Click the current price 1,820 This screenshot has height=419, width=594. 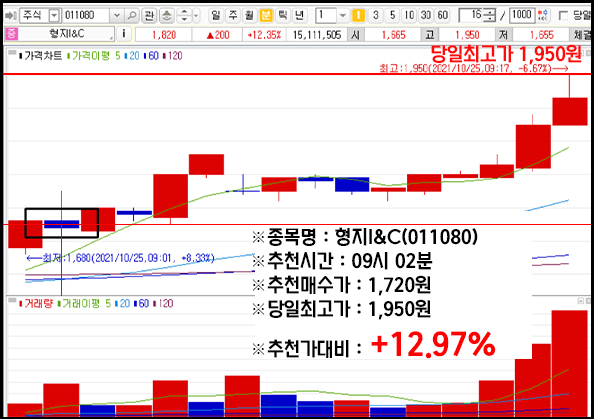[x=164, y=35]
